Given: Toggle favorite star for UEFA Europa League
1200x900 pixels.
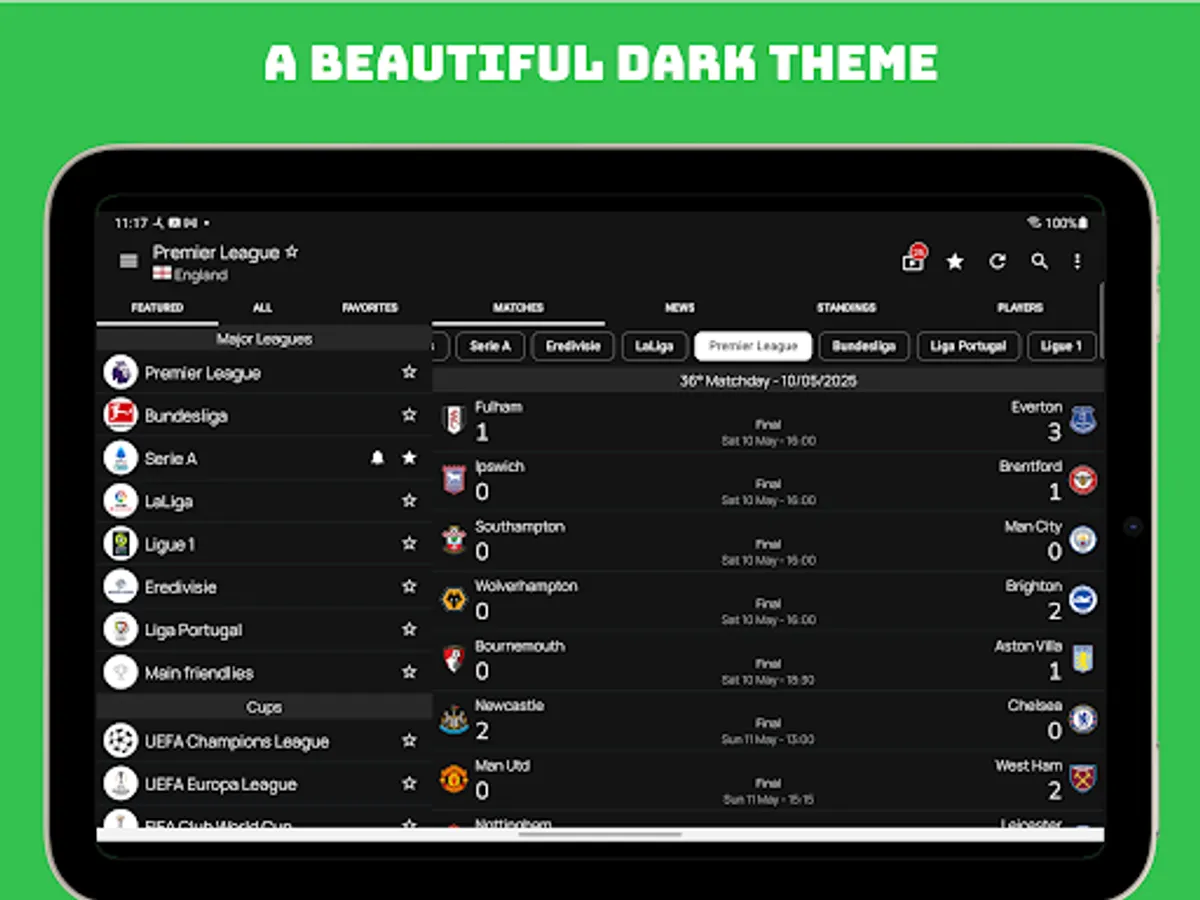Looking at the screenshot, I should pos(409,784).
